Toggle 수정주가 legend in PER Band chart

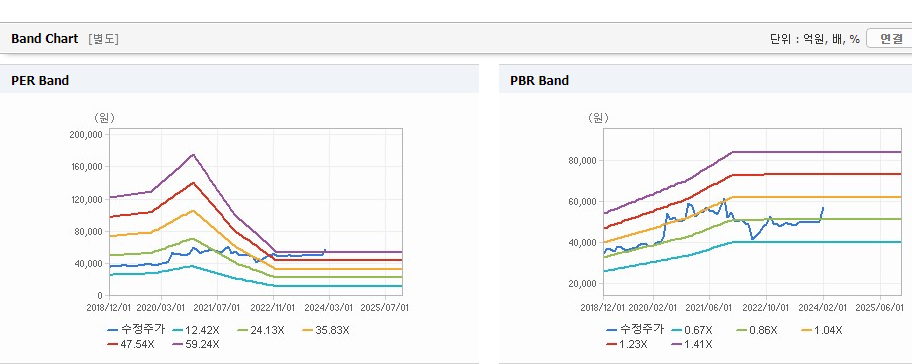click(x=137, y=330)
